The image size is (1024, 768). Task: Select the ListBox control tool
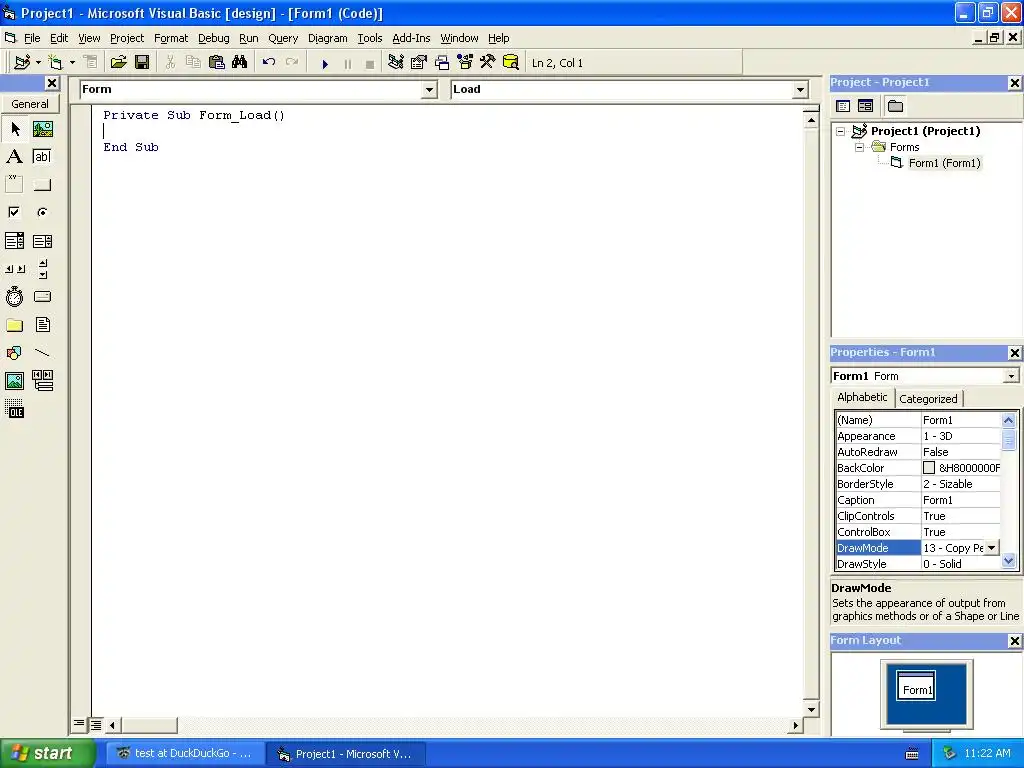point(42,241)
